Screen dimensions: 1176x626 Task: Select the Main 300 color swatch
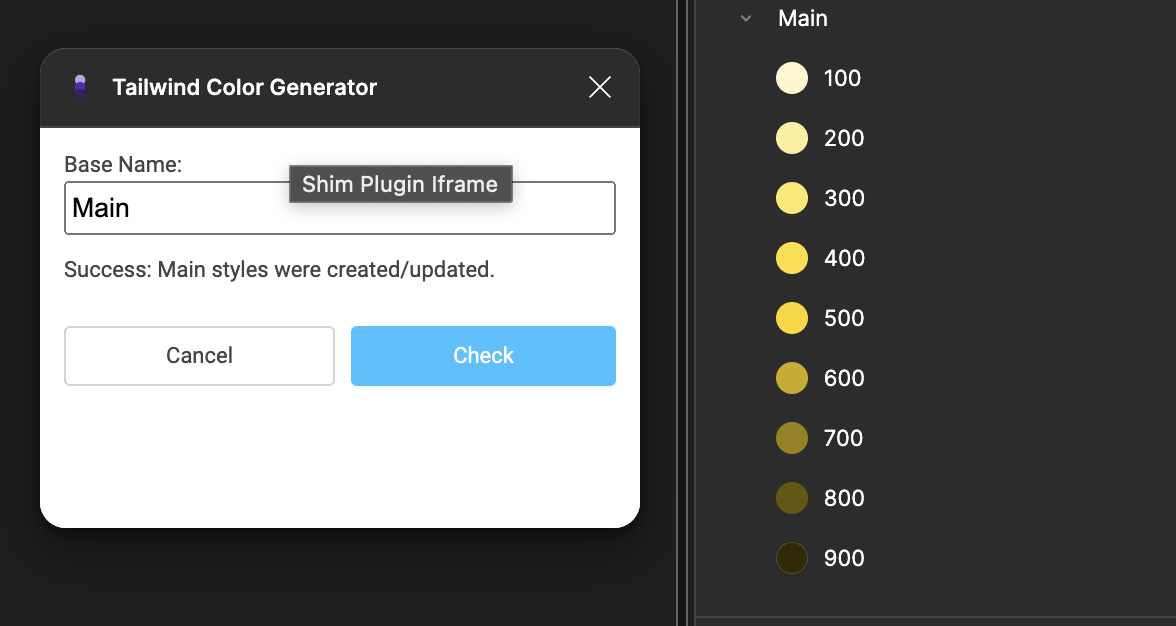pos(792,198)
